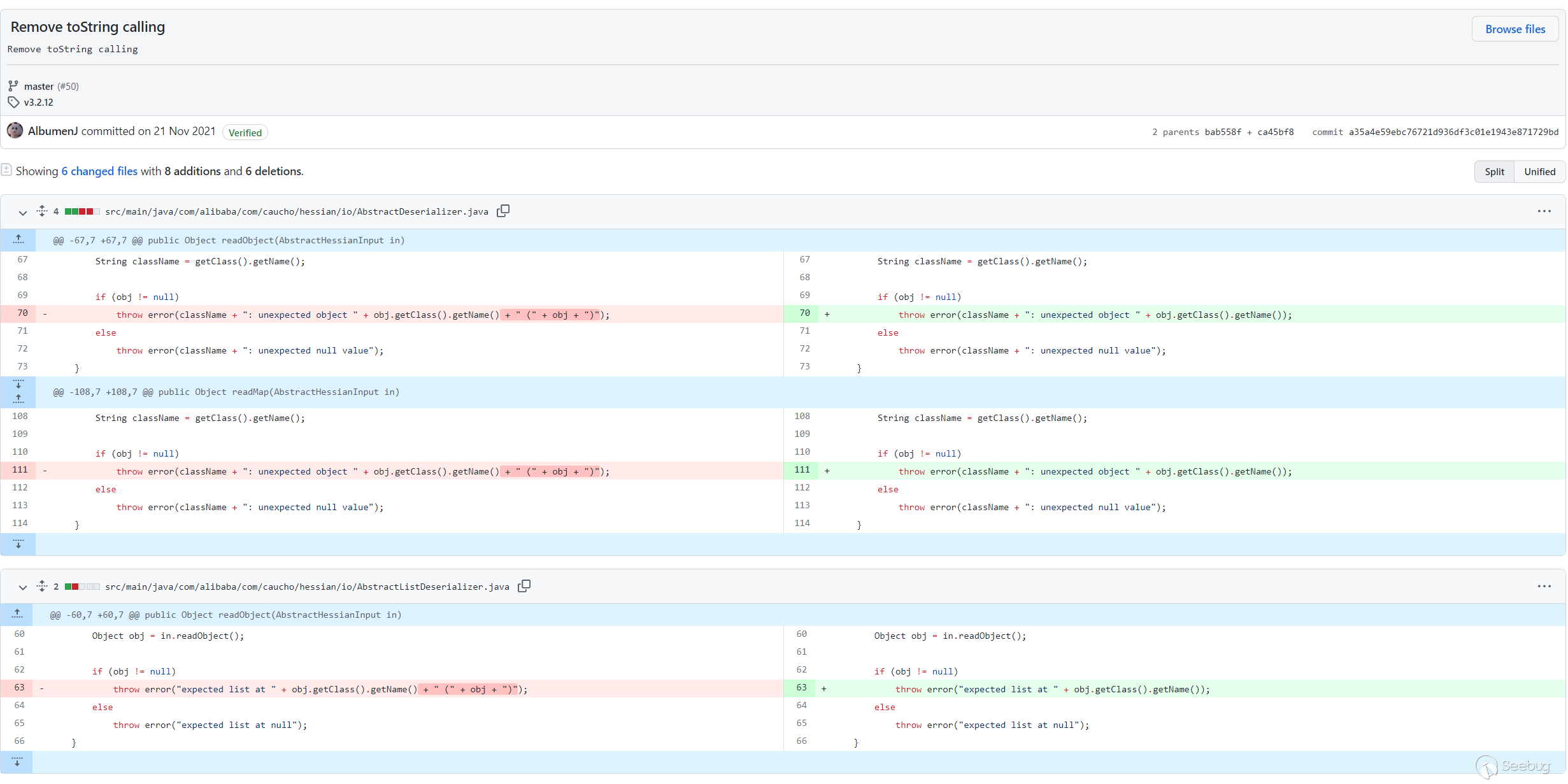Open the 6 changed files link
The width and height of the screenshot is (1568, 784).
coord(99,171)
